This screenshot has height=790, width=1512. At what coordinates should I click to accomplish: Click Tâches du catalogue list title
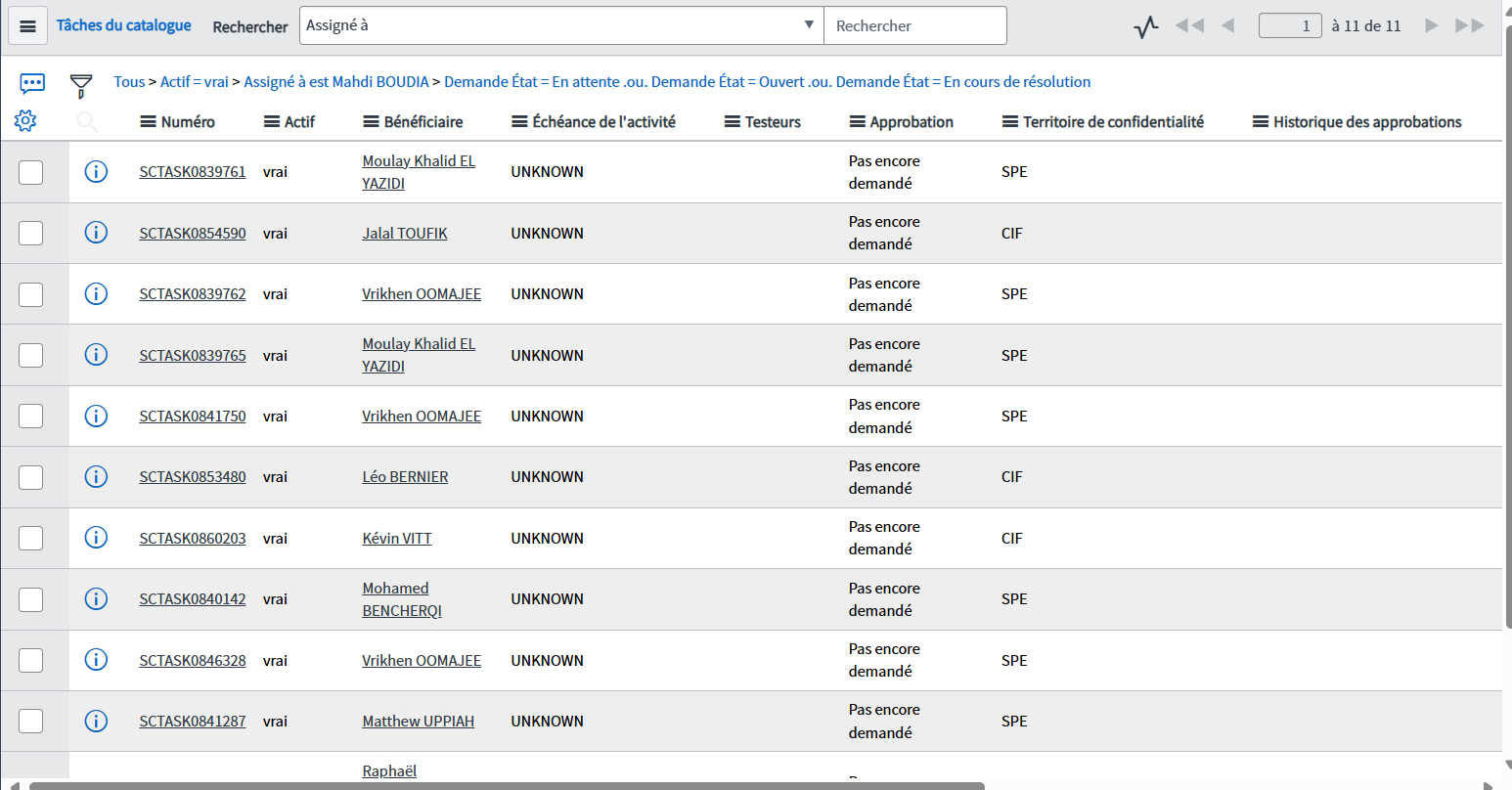tap(123, 25)
